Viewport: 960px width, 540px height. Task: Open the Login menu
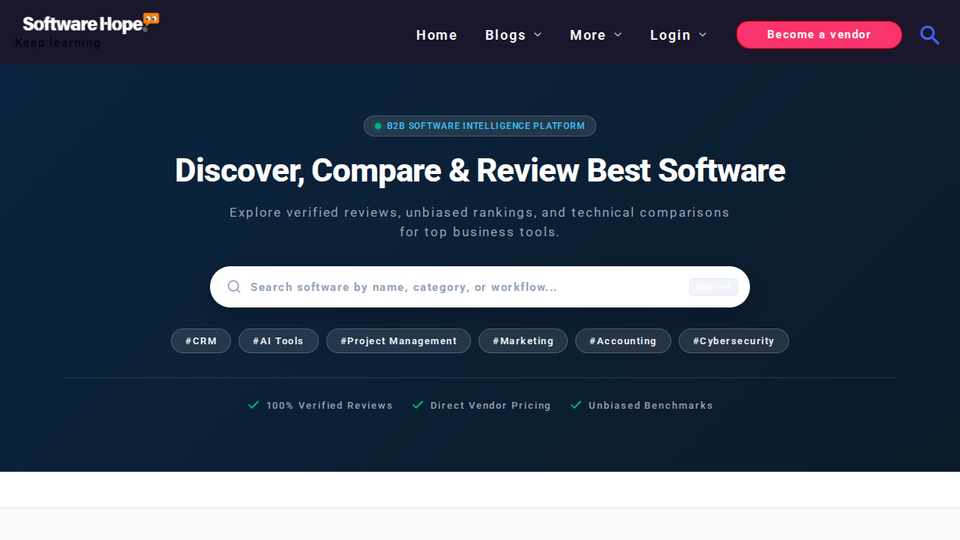click(x=678, y=35)
